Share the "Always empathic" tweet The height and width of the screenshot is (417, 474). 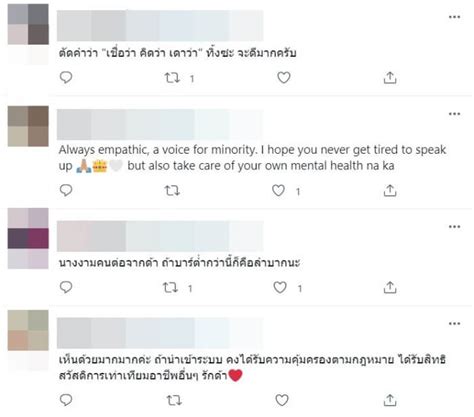click(390, 191)
